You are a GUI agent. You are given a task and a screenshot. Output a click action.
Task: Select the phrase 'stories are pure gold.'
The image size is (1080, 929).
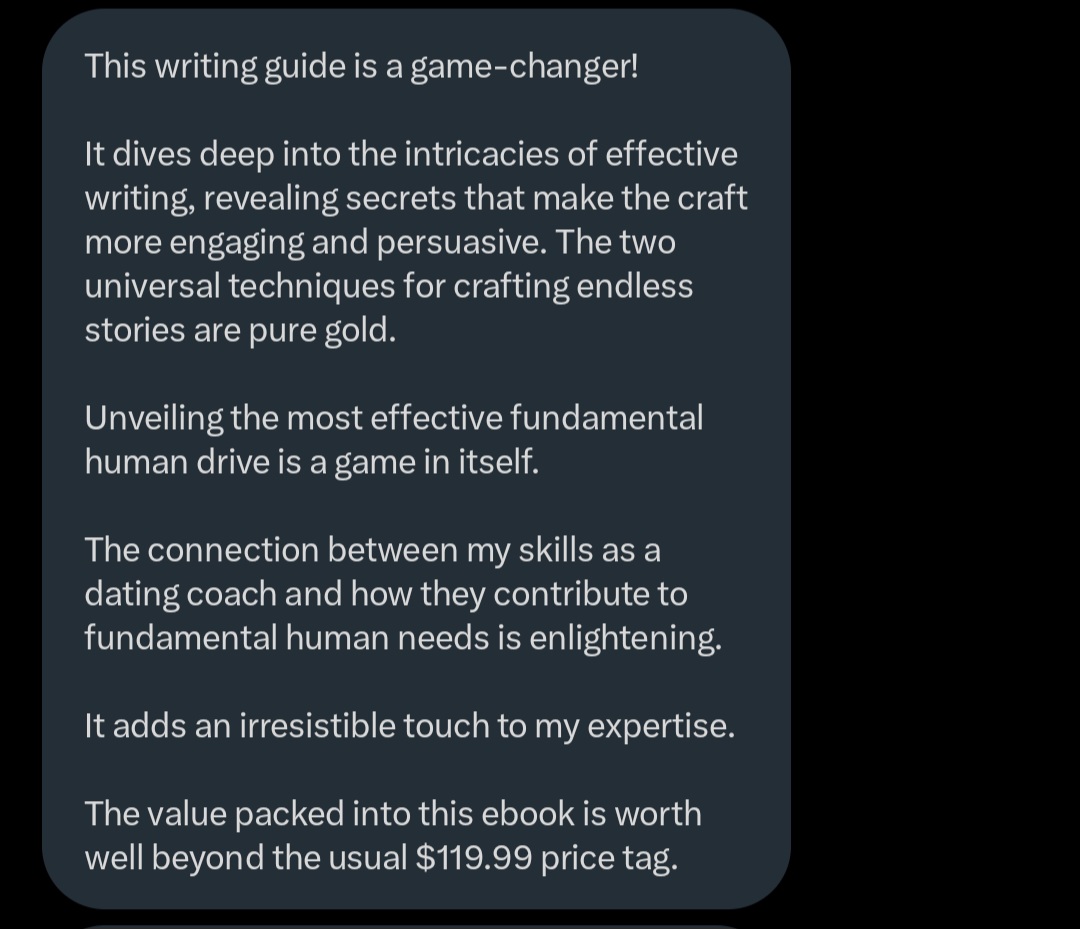coord(240,331)
